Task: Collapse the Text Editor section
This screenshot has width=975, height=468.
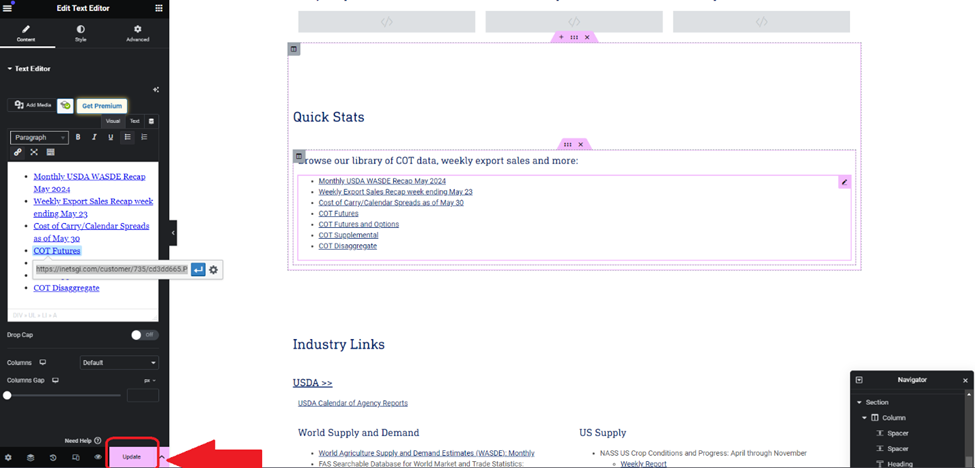Action: [29, 68]
